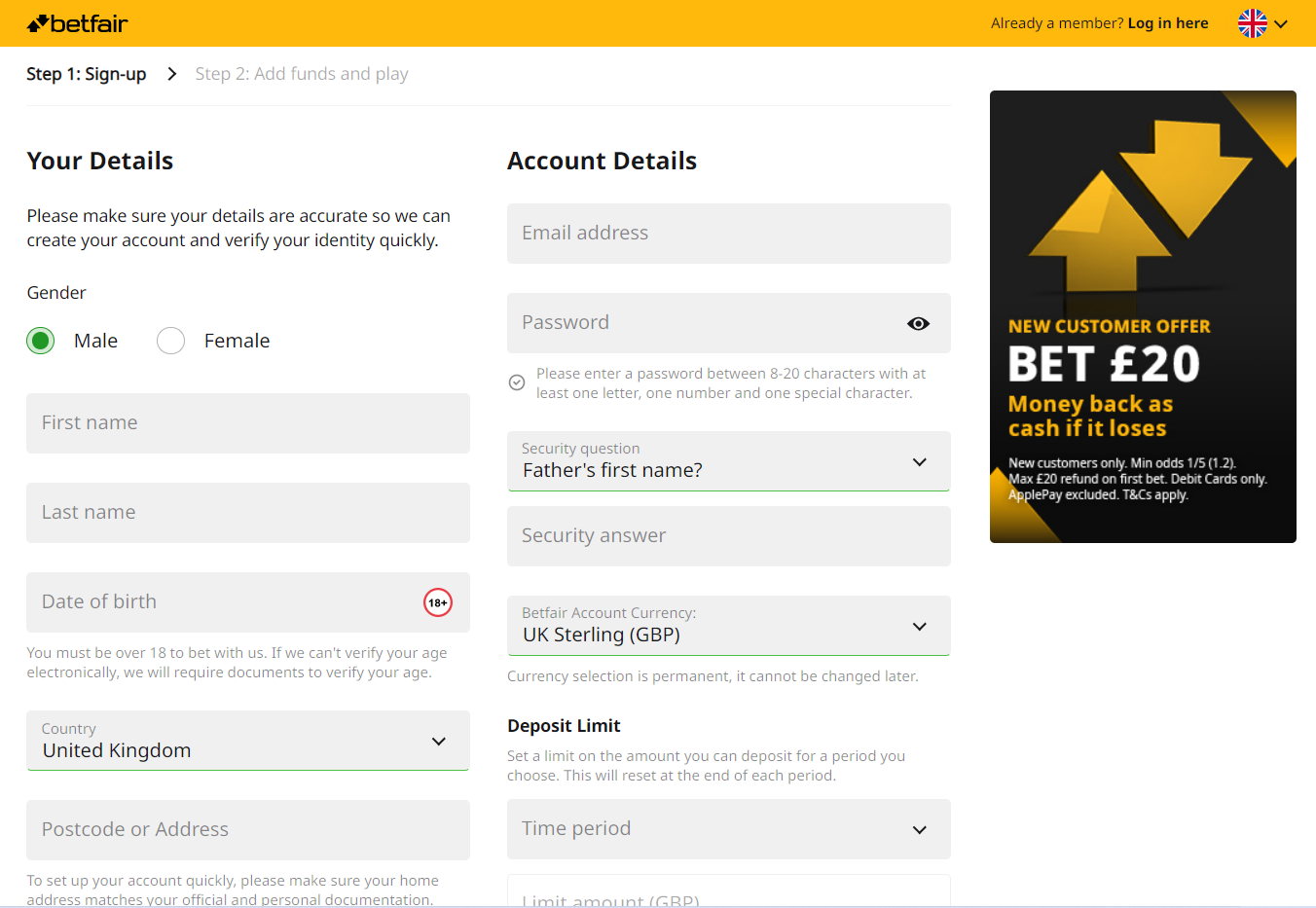Click the Betfair logo
Screen dimensions: 1316x908
(x=78, y=23)
